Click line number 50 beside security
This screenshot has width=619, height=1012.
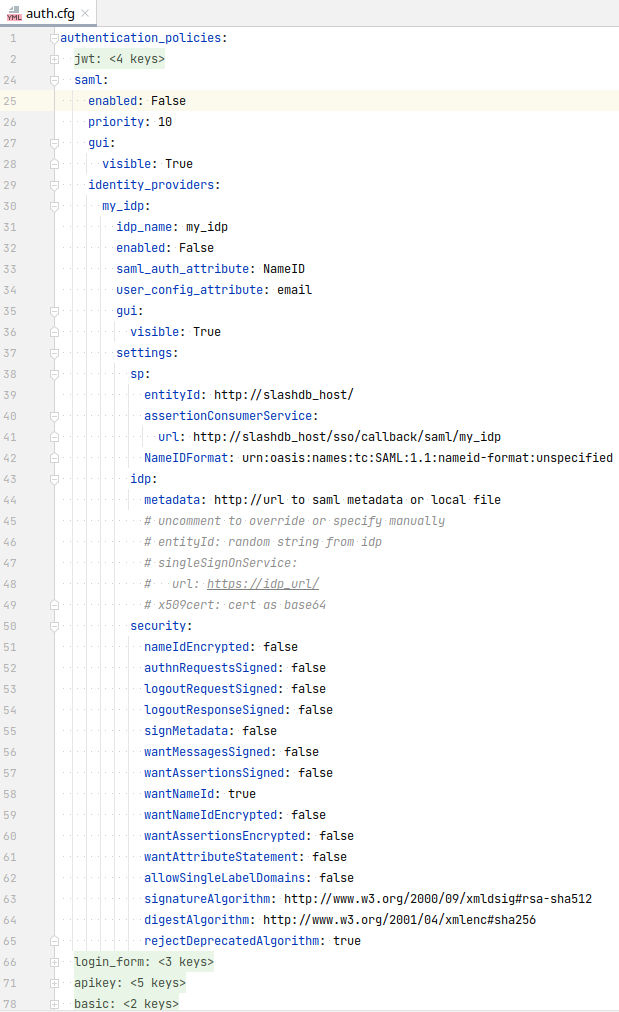10,626
